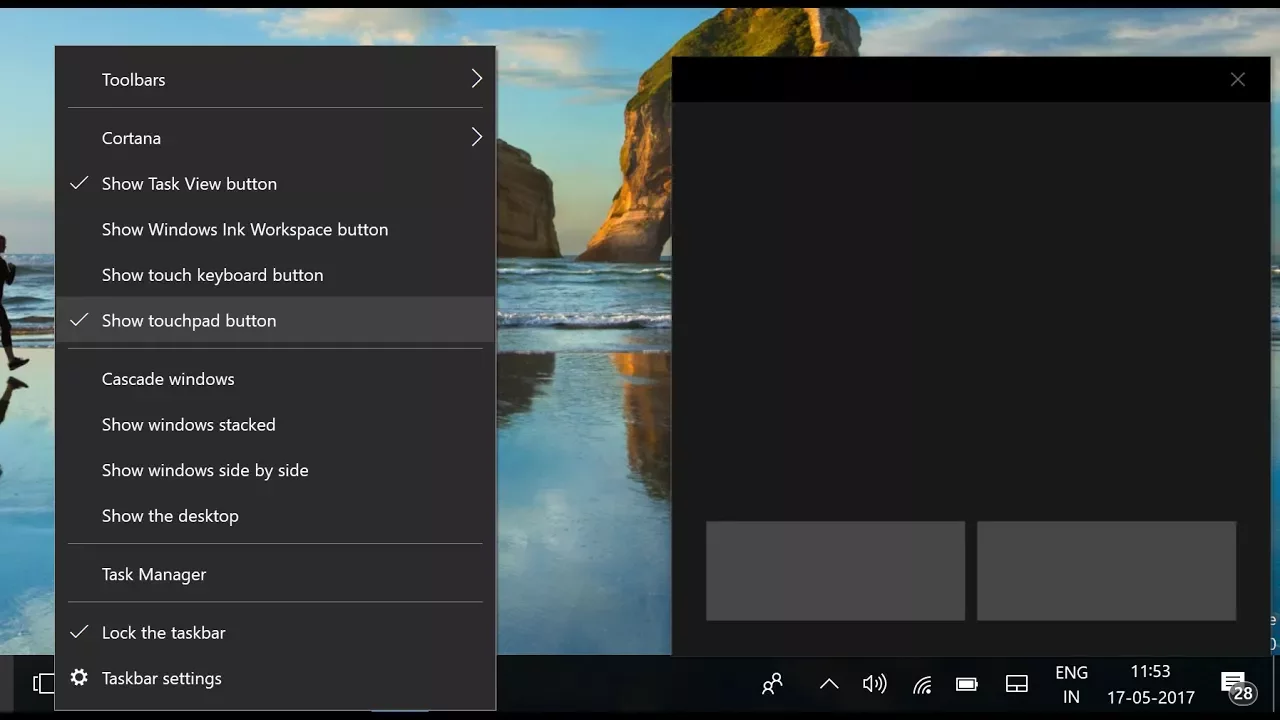This screenshot has width=1280, height=720.
Task: Select Show the desktop
Action: click(275, 516)
